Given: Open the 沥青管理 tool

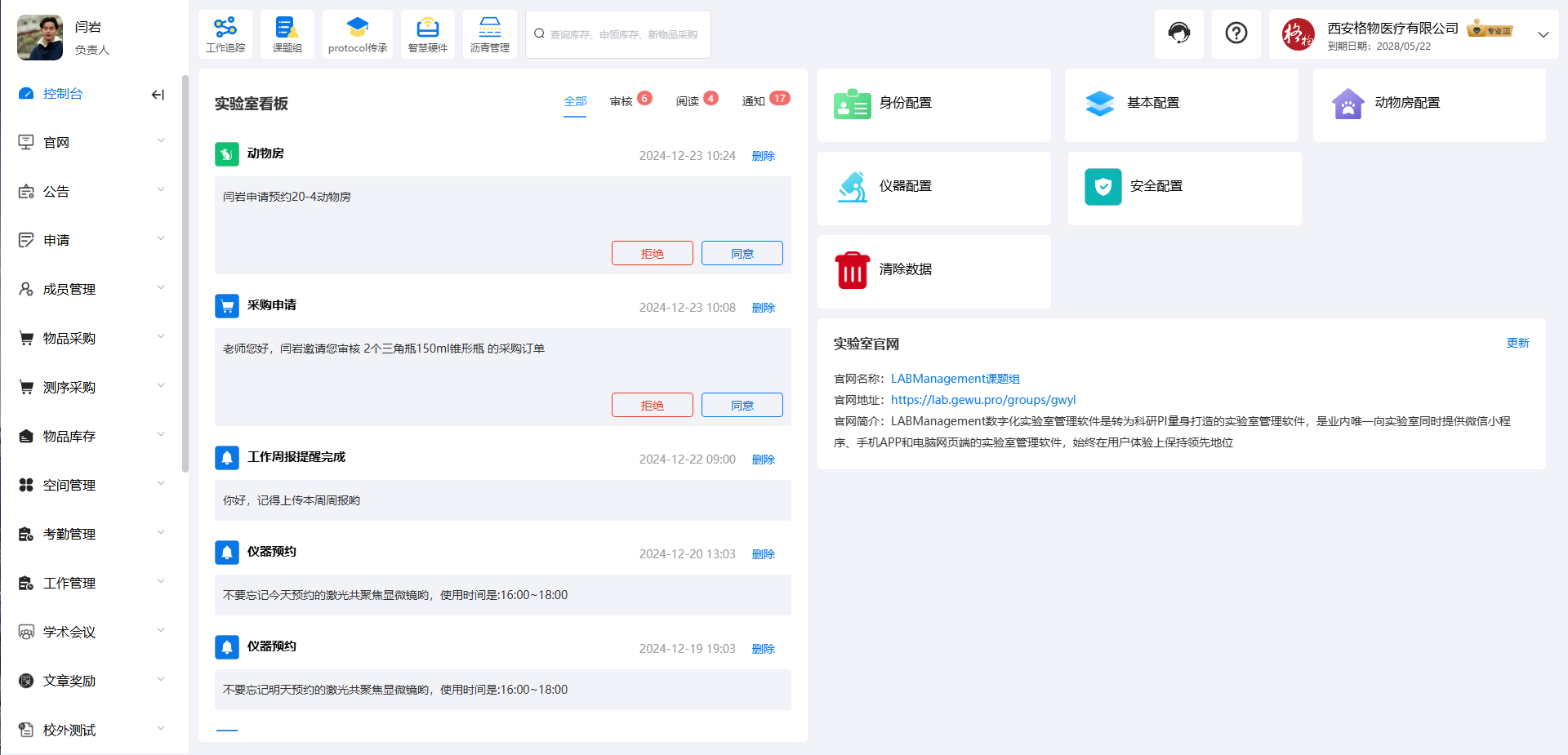Looking at the screenshot, I should (489, 33).
